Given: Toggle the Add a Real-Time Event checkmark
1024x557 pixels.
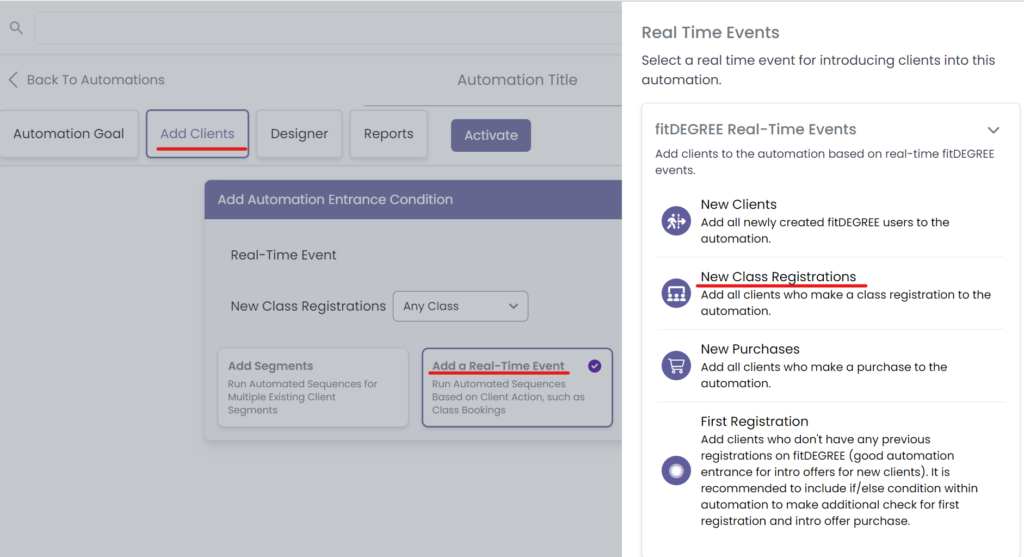Looking at the screenshot, I should click(x=595, y=366).
